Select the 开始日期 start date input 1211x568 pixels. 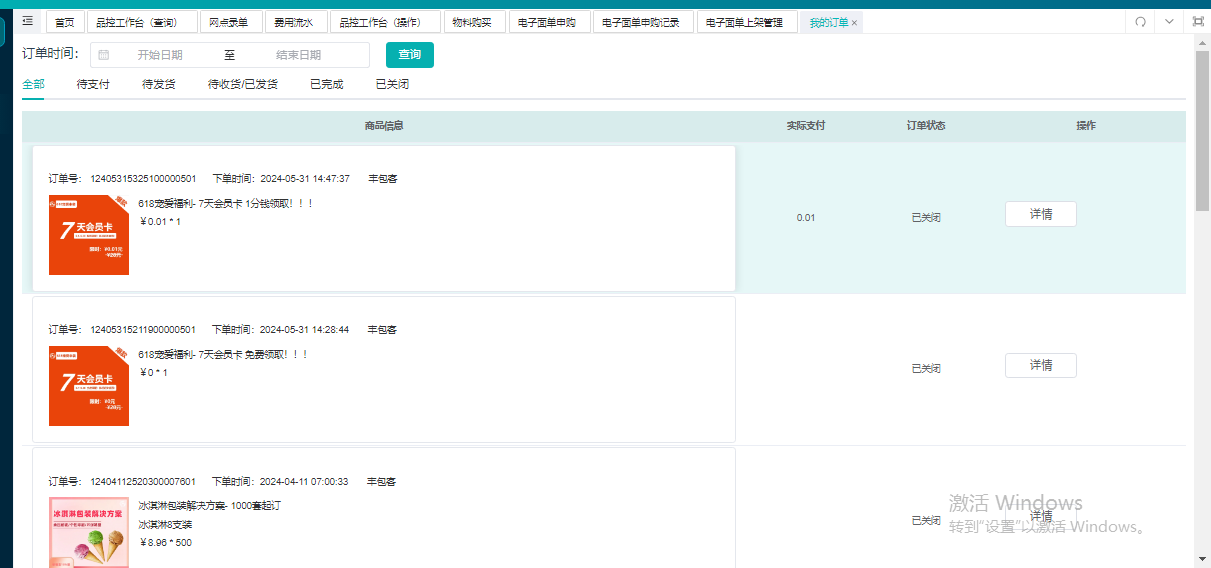coord(160,55)
